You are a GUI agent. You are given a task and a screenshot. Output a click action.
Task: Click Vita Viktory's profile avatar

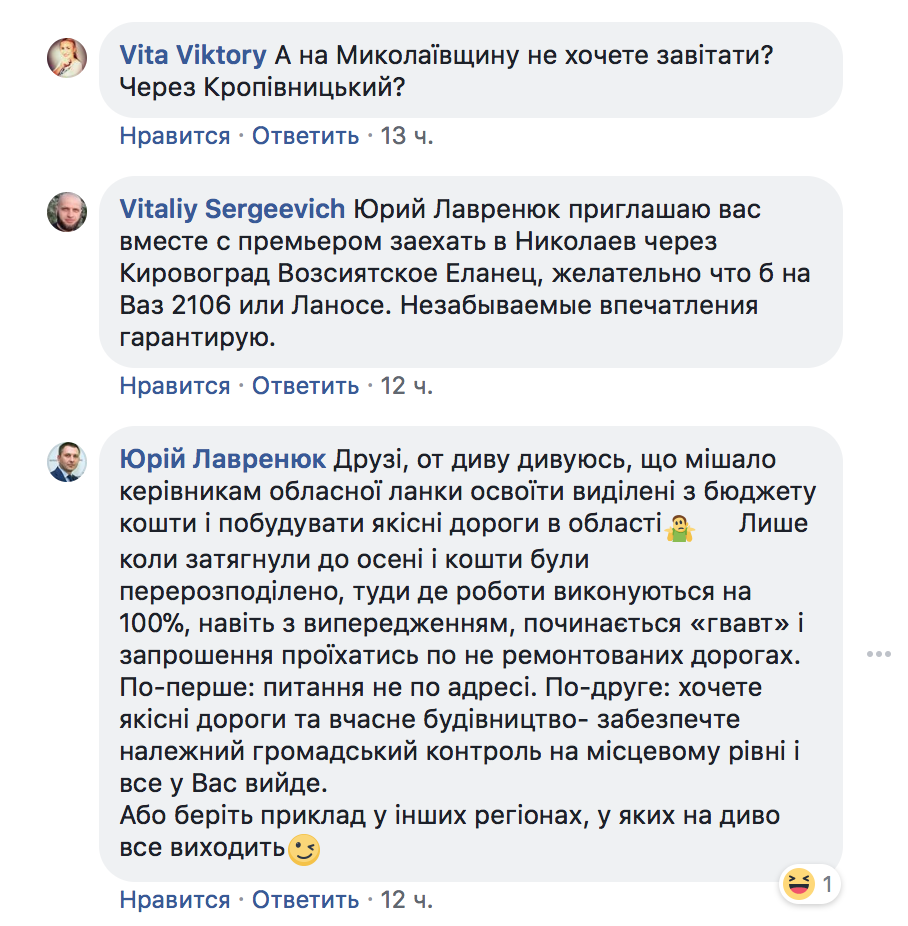click(x=68, y=57)
